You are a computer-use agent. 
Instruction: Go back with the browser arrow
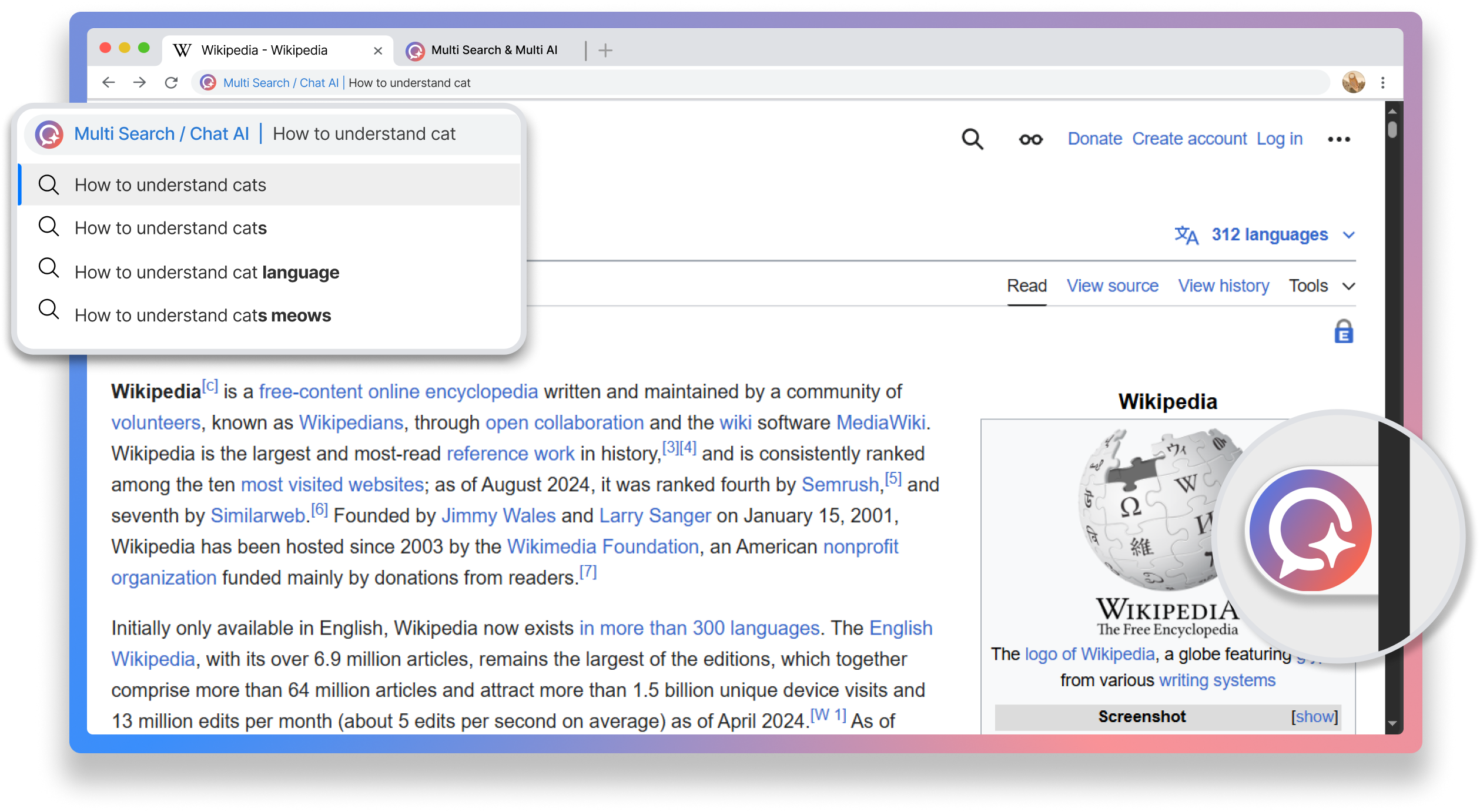(109, 83)
